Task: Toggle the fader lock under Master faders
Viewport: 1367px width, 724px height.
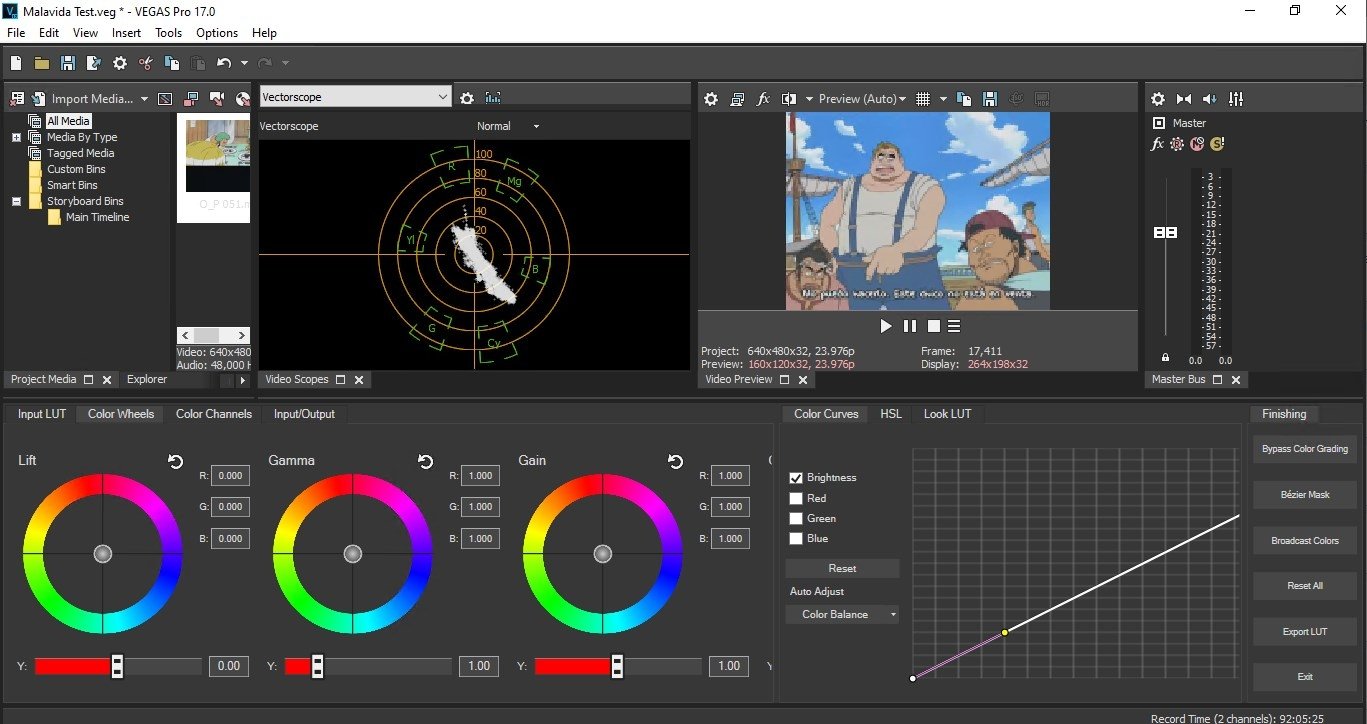Action: click(1165, 357)
